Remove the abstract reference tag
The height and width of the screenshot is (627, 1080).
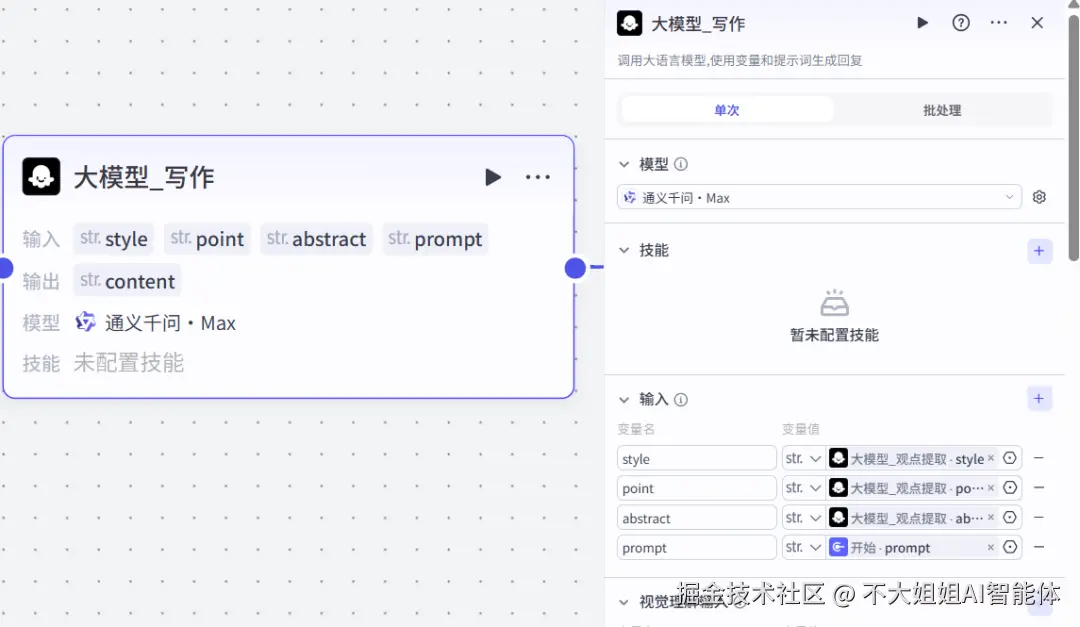tap(990, 517)
